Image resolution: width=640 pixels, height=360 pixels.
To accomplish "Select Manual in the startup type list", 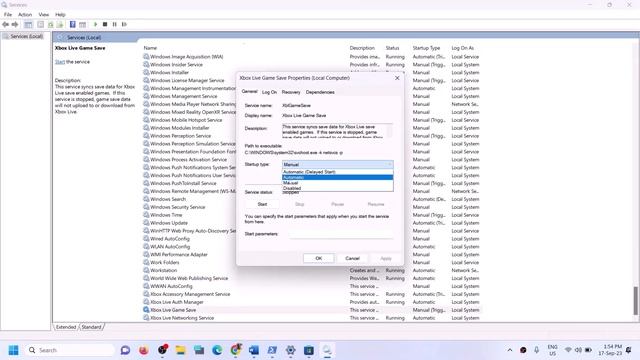I will click(x=338, y=183).
